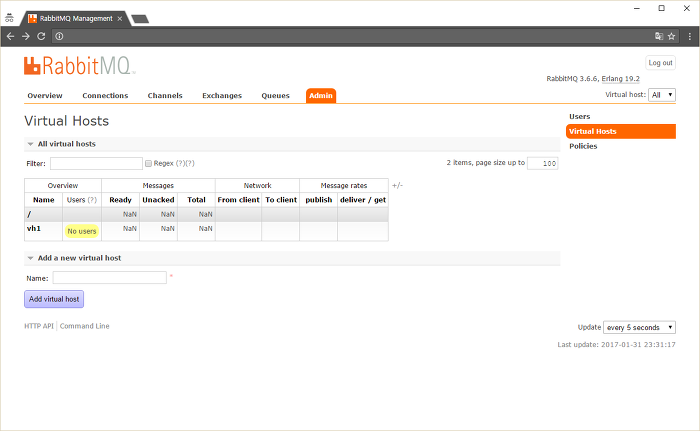Viewport: 700px width, 431px height.
Task: Click the page size field showing 100
Action: 542,163
